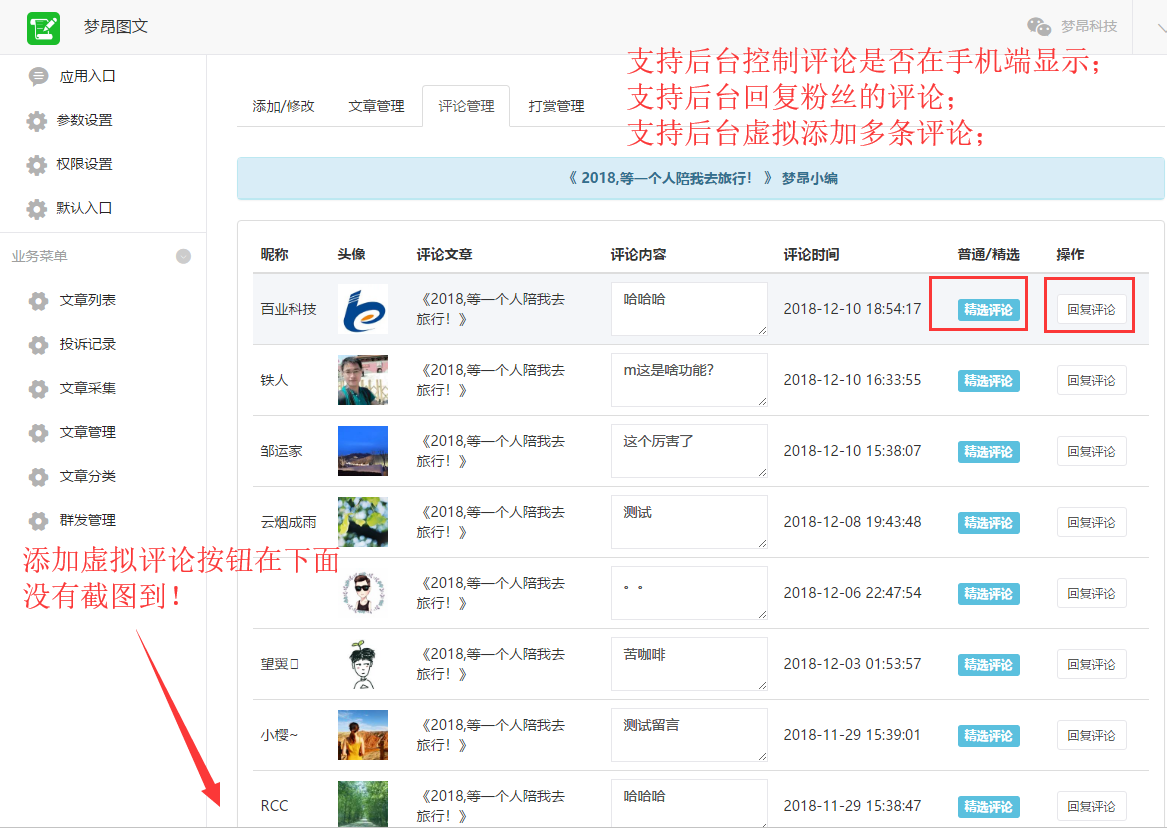Viewport: 1167px width, 829px height.
Task: Click the 梦昂科技 account name
Action: (x=1089, y=26)
